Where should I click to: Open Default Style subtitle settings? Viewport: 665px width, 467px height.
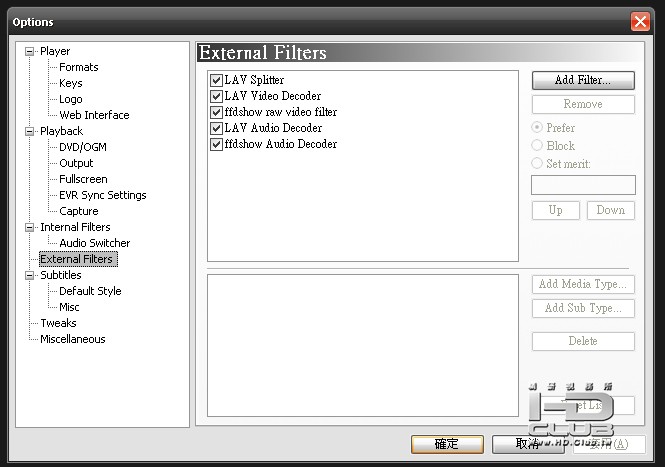[90, 291]
